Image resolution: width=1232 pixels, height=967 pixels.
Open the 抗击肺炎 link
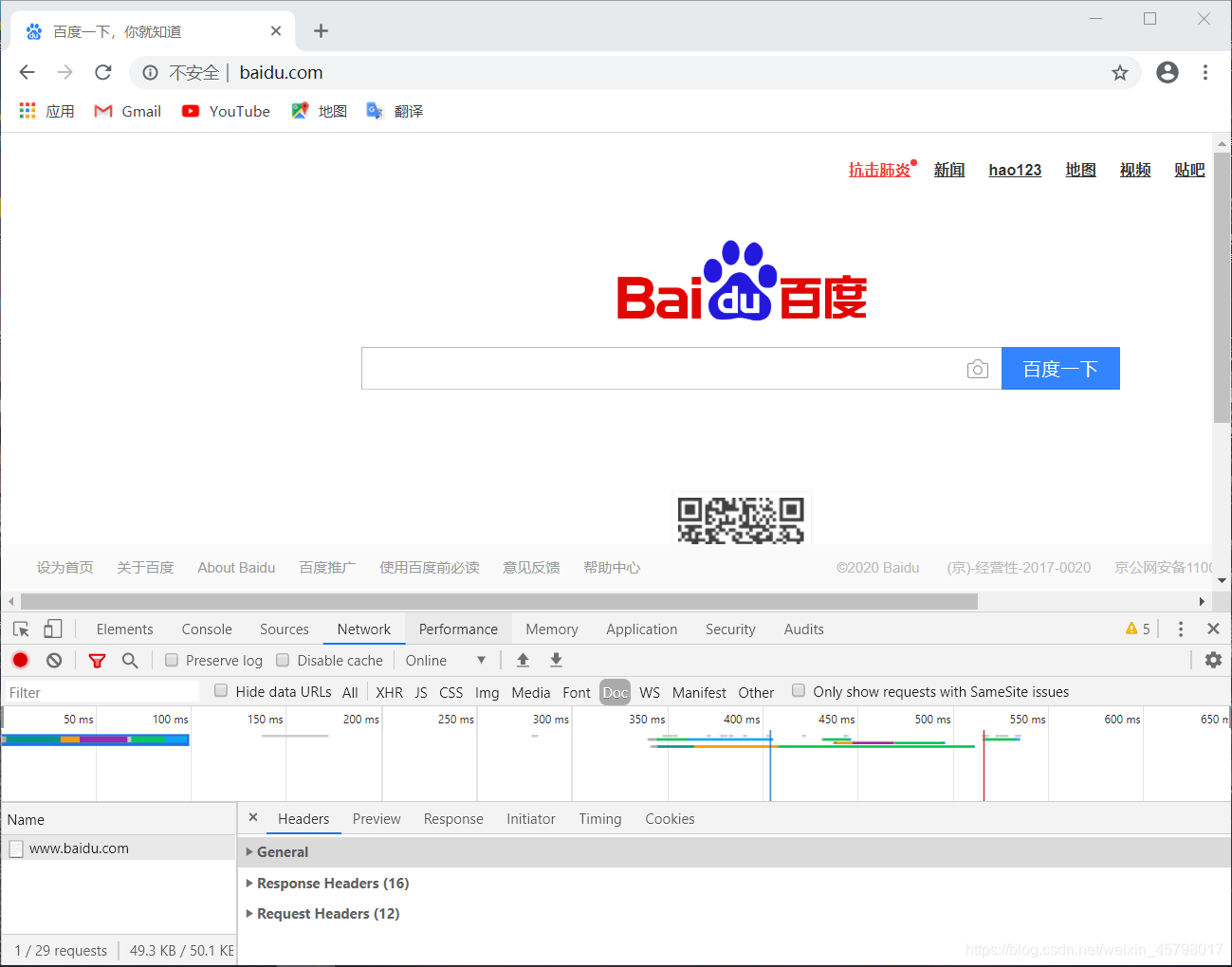[x=879, y=170]
